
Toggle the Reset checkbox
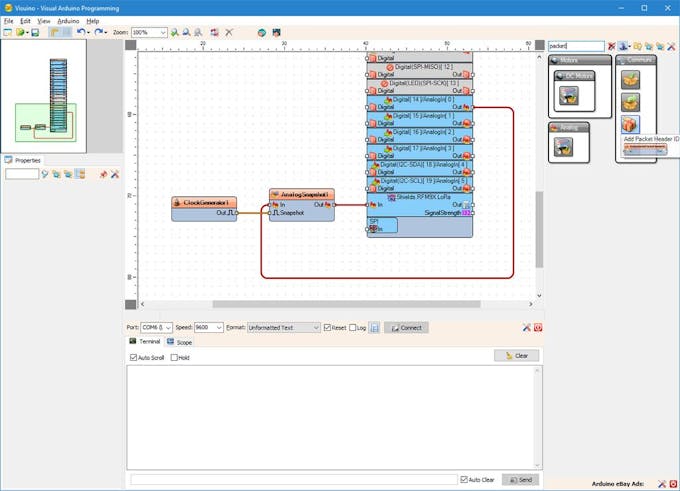[327, 327]
